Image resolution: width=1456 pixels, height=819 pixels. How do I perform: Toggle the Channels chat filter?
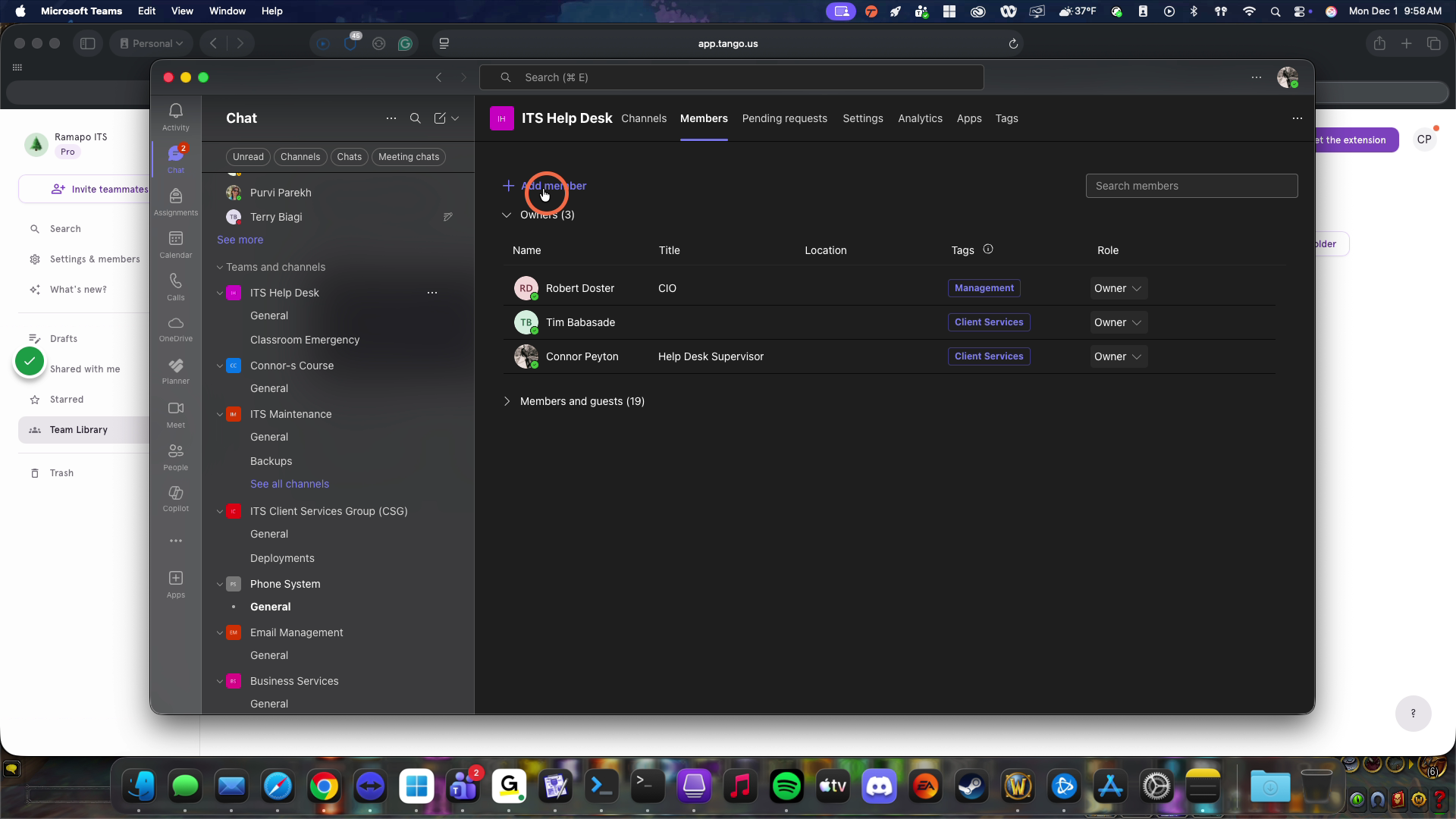(x=300, y=157)
